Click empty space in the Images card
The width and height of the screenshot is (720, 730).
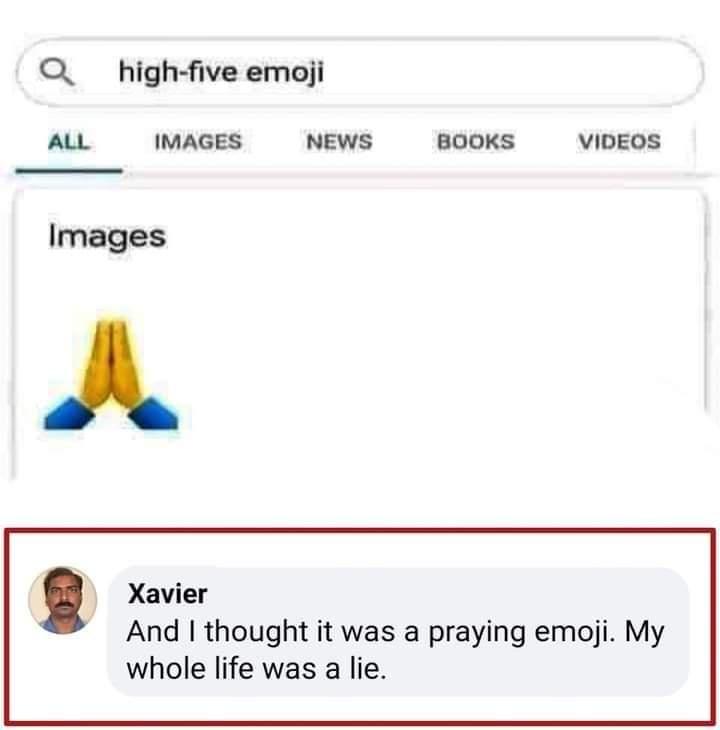click(450, 350)
